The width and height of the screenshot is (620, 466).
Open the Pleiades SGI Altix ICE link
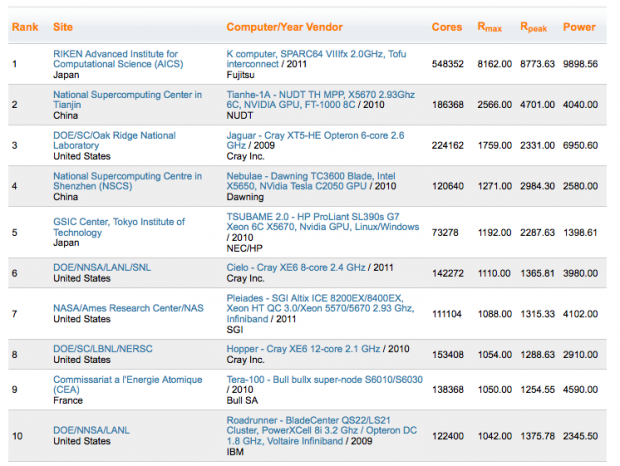pyautogui.click(x=320, y=308)
